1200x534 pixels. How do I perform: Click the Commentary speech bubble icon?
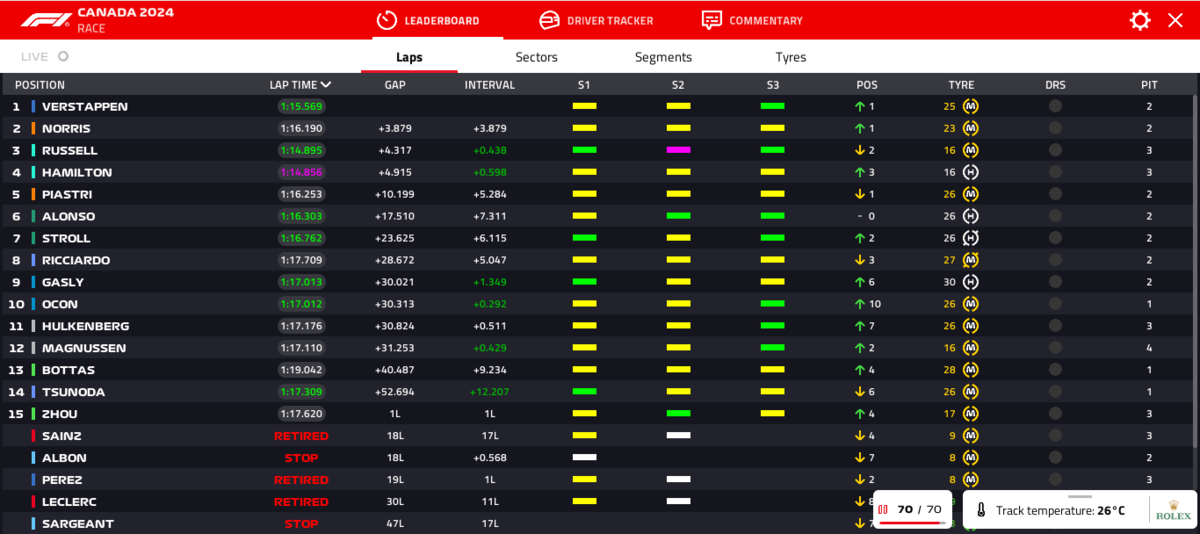[x=712, y=20]
